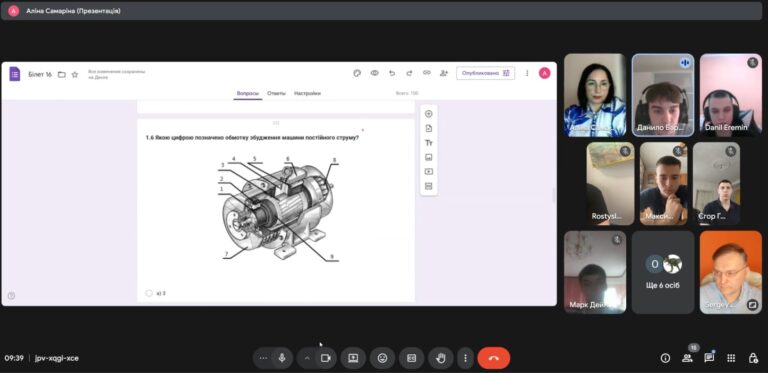Copy the responder link icon
This screenshot has width=768, height=373.
[427, 73]
